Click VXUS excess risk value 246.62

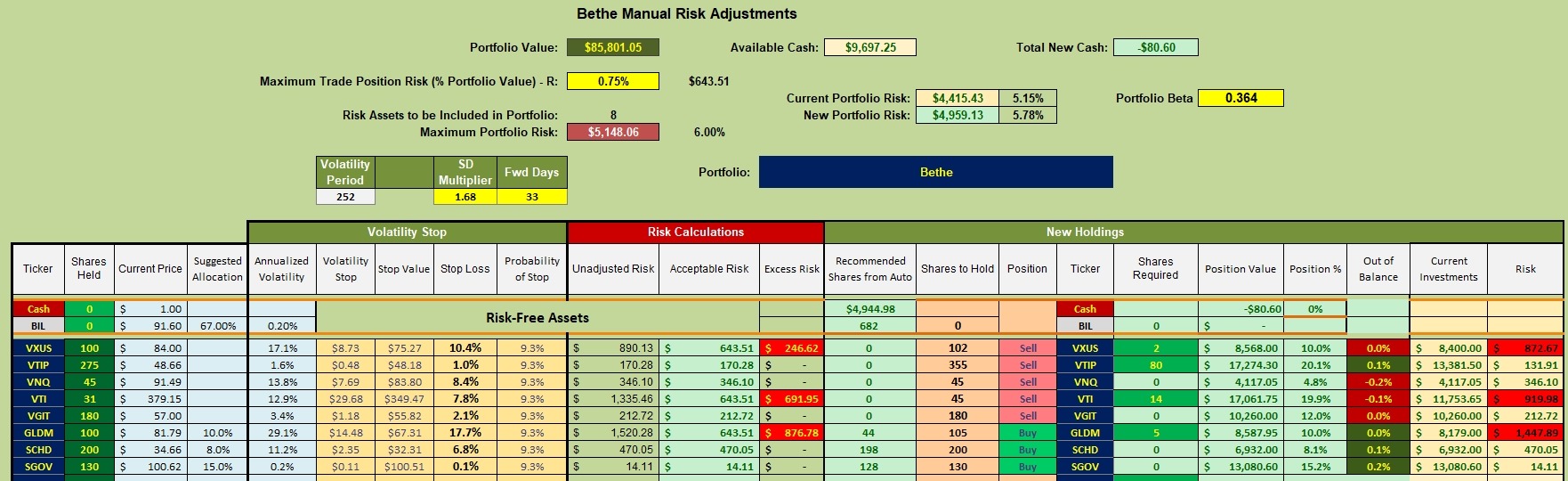click(x=791, y=348)
